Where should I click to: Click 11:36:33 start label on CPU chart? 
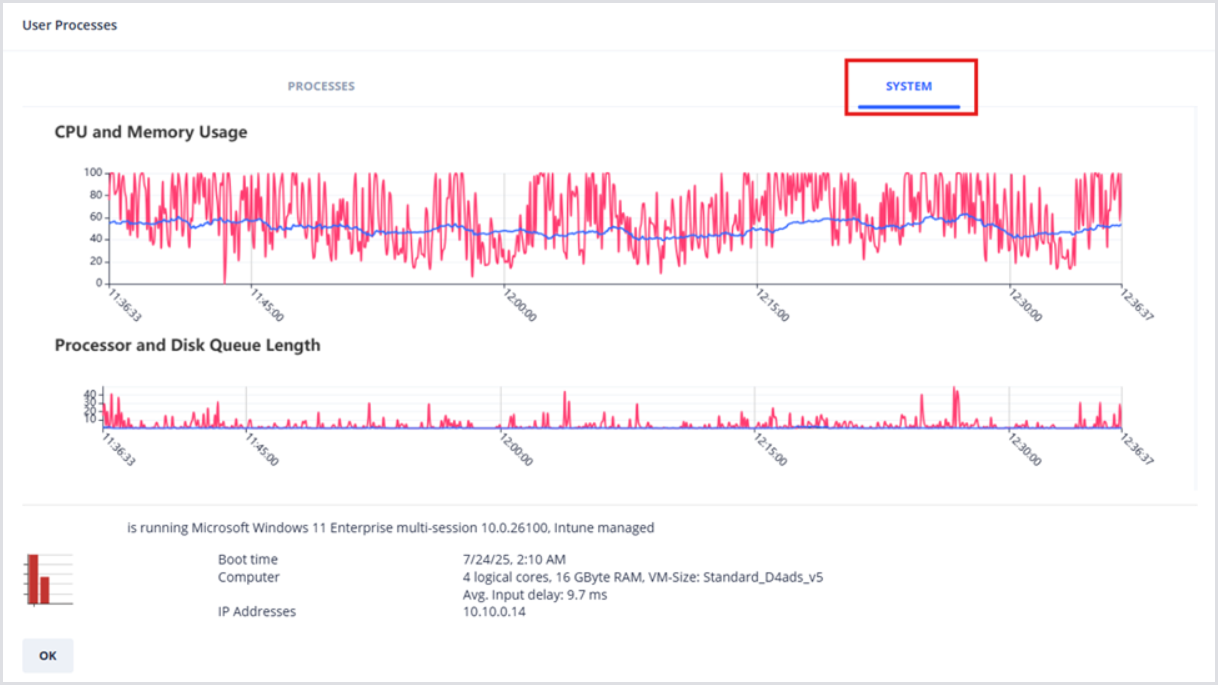pyautogui.click(x=123, y=304)
